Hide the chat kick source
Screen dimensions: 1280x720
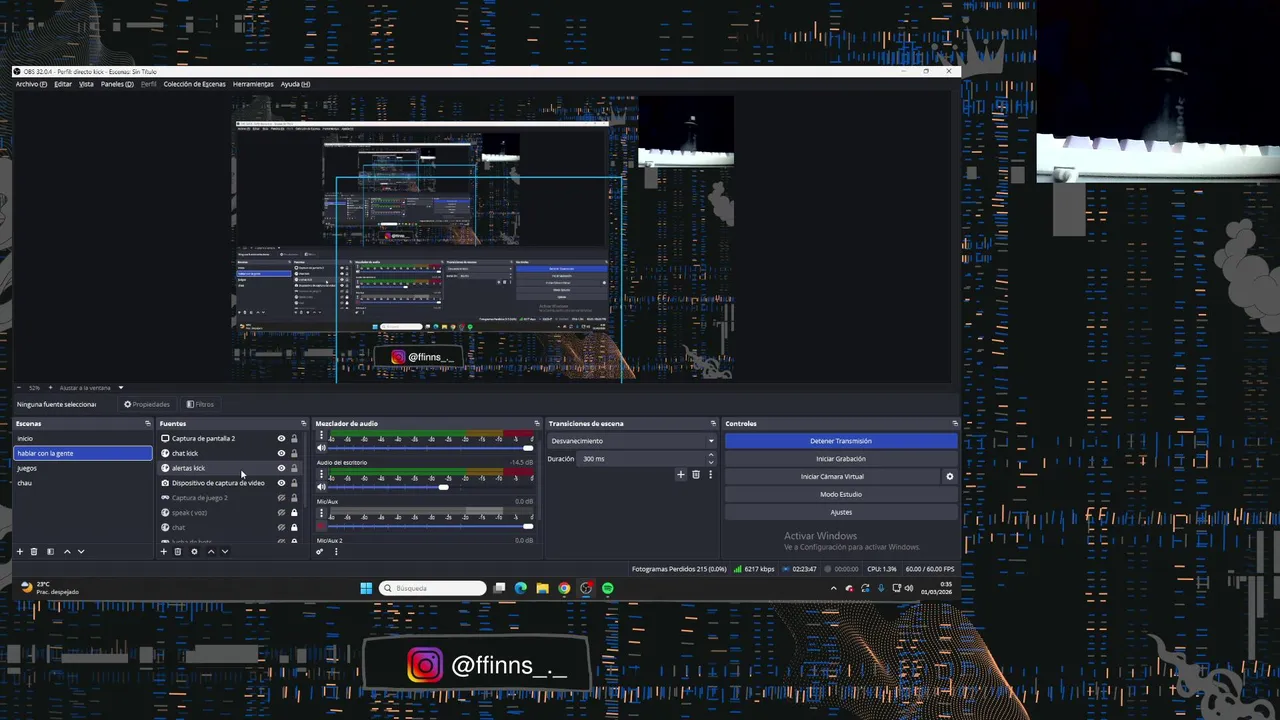pyautogui.click(x=281, y=453)
